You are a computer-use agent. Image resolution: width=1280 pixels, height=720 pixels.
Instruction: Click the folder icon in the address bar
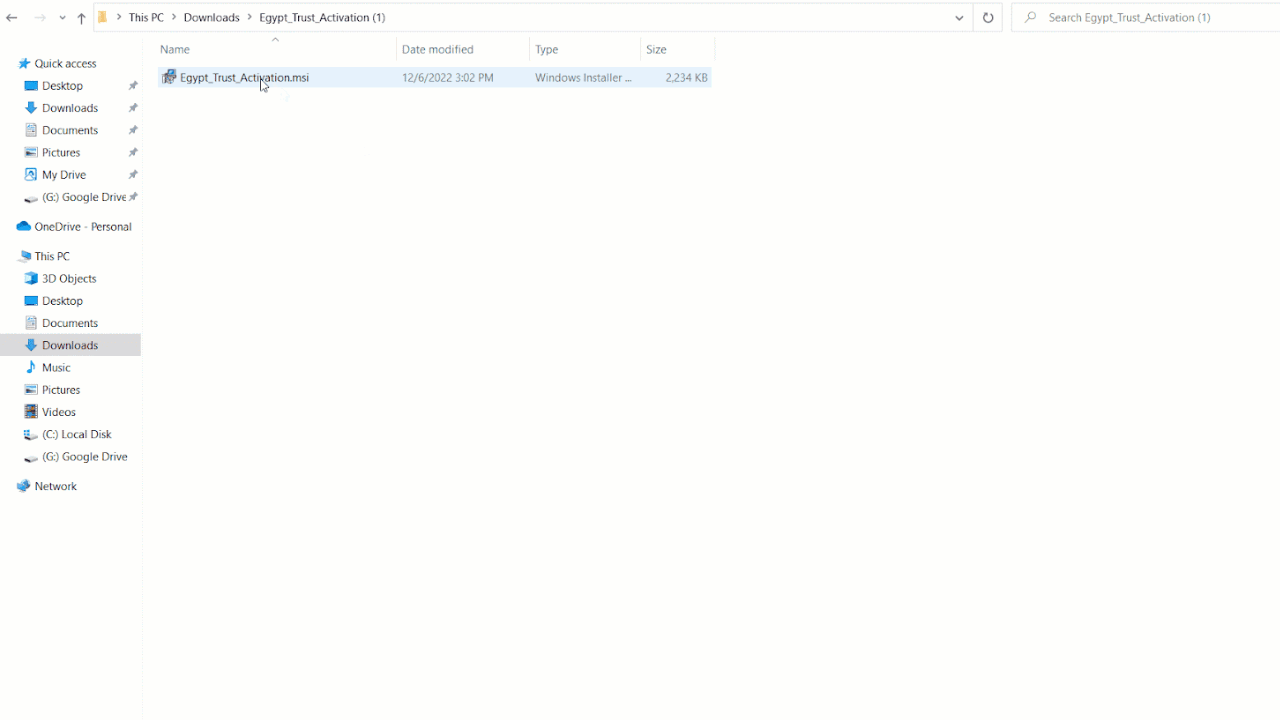(102, 17)
